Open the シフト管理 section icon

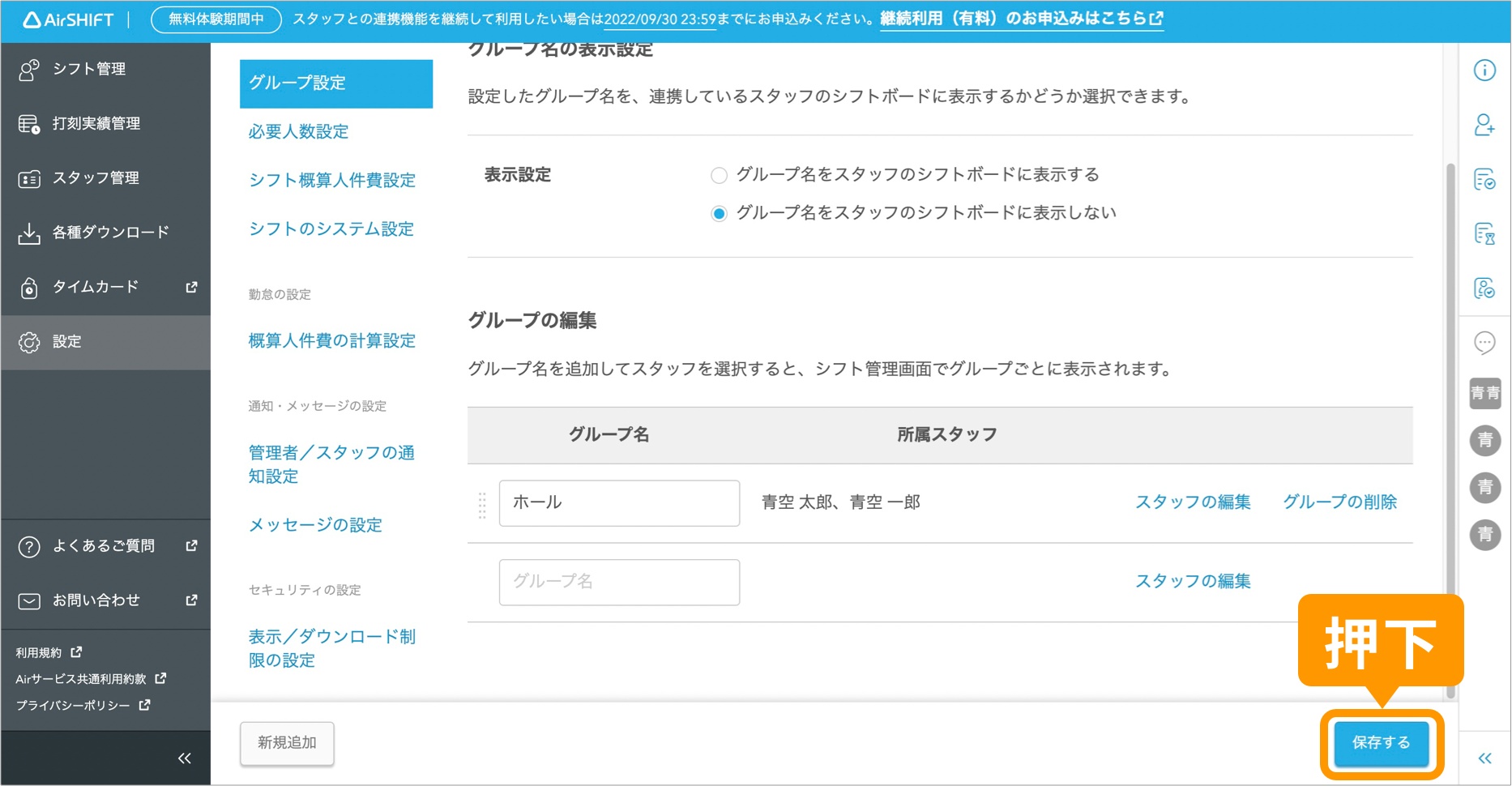point(29,69)
